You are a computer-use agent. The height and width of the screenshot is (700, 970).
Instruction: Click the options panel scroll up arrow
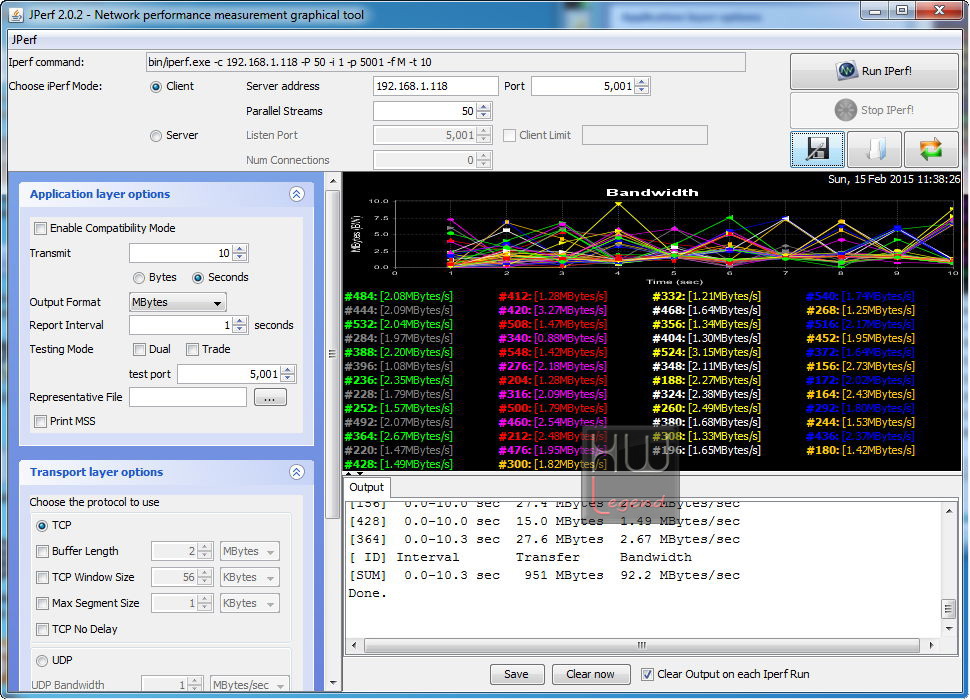[x=333, y=181]
